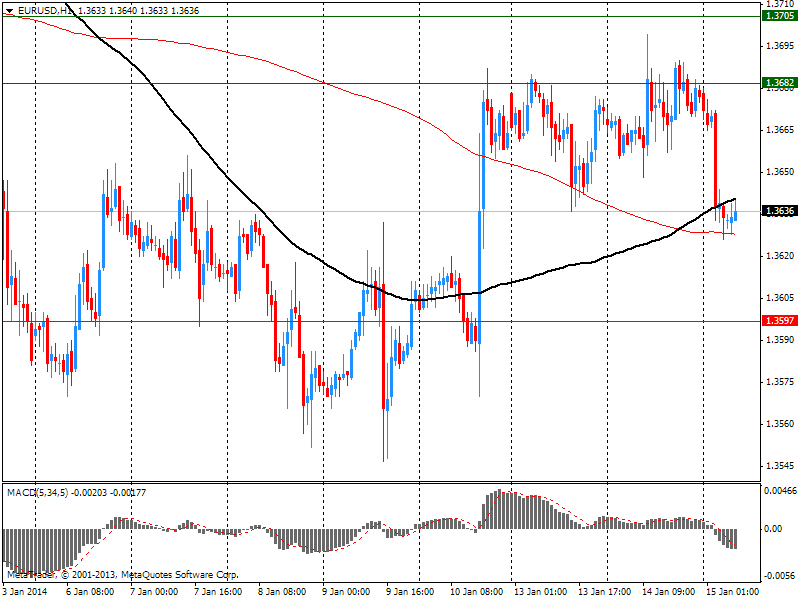Click the chart dropdown triangle beside EURUSD,H1

point(9,10)
